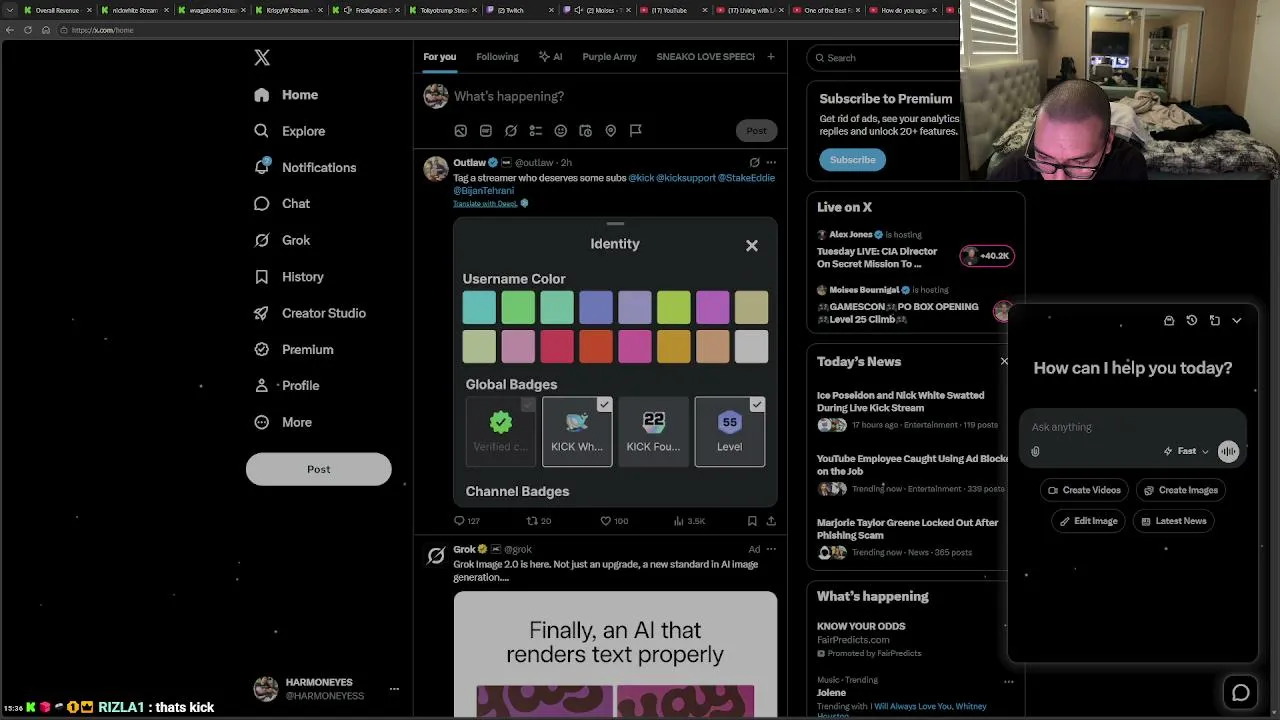The width and height of the screenshot is (1280, 720).
Task: Click the Subscribe button for Premium
Action: (x=852, y=160)
